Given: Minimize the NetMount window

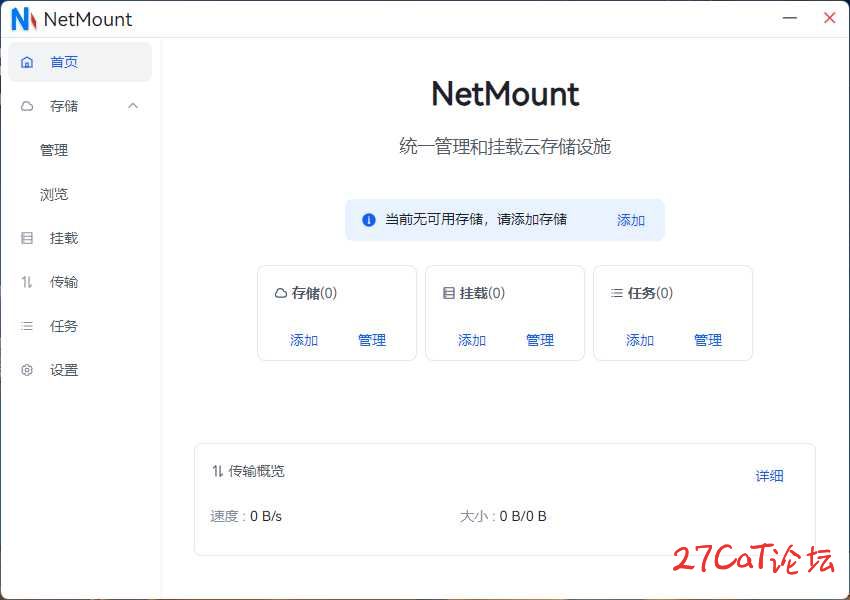Looking at the screenshot, I should point(790,18).
